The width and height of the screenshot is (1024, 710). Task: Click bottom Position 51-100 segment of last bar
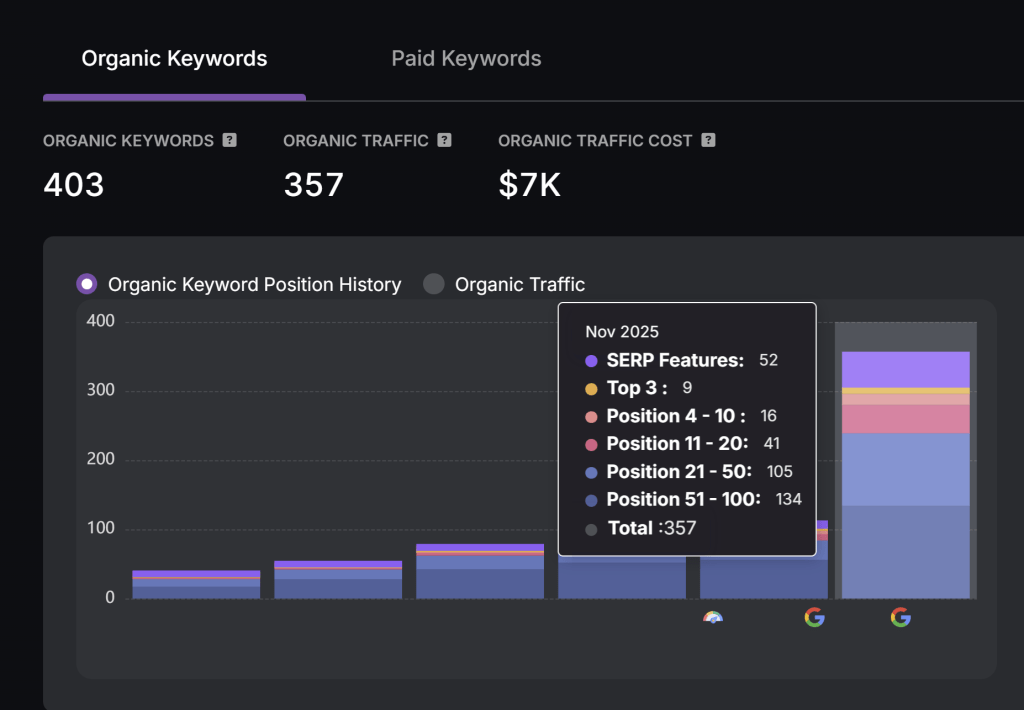point(905,552)
